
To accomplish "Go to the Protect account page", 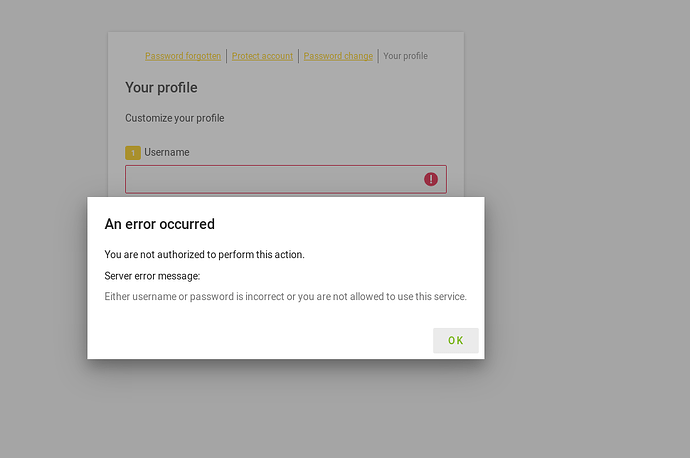I will point(262,56).
